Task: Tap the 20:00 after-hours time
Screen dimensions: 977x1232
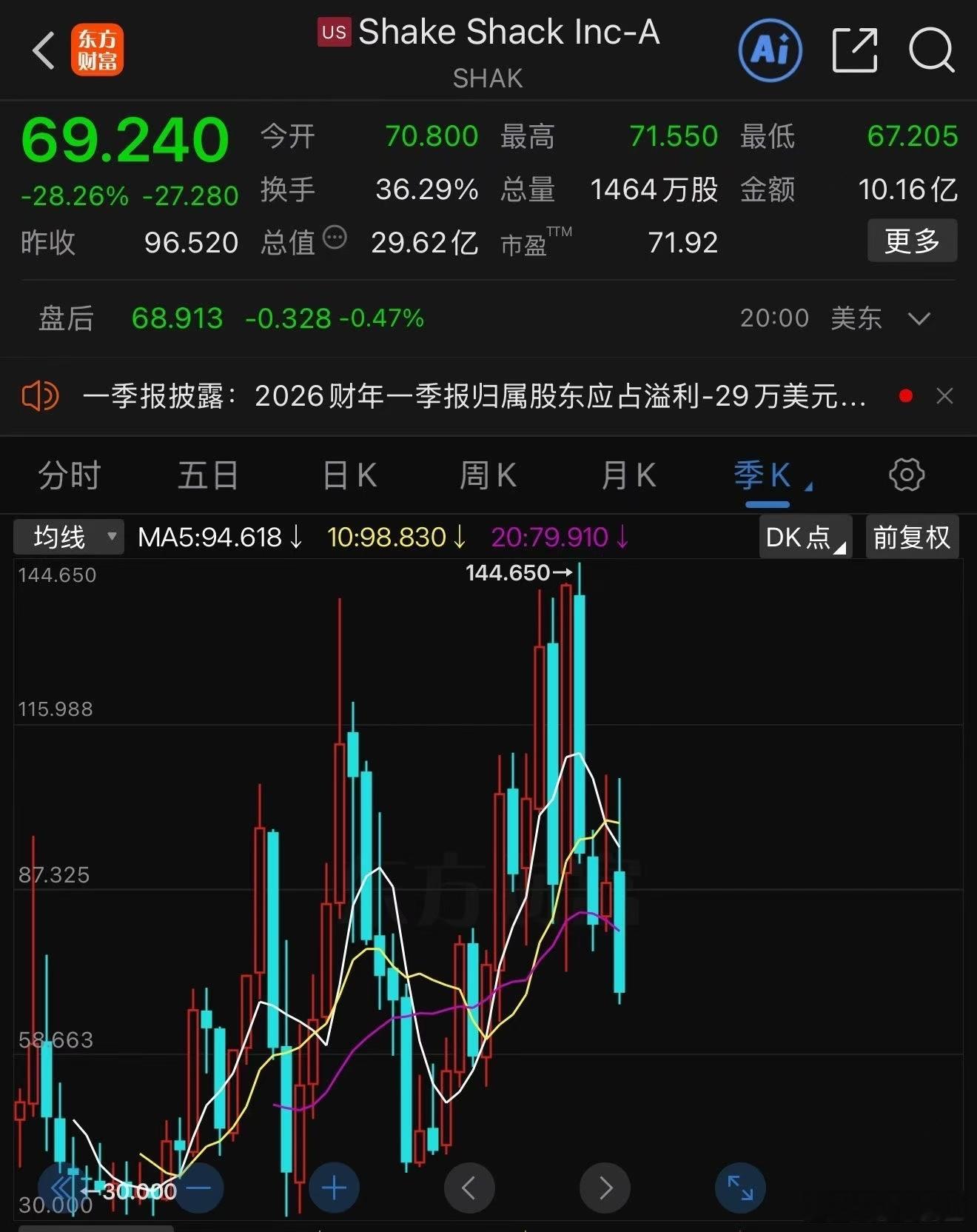Action: pyautogui.click(x=774, y=318)
